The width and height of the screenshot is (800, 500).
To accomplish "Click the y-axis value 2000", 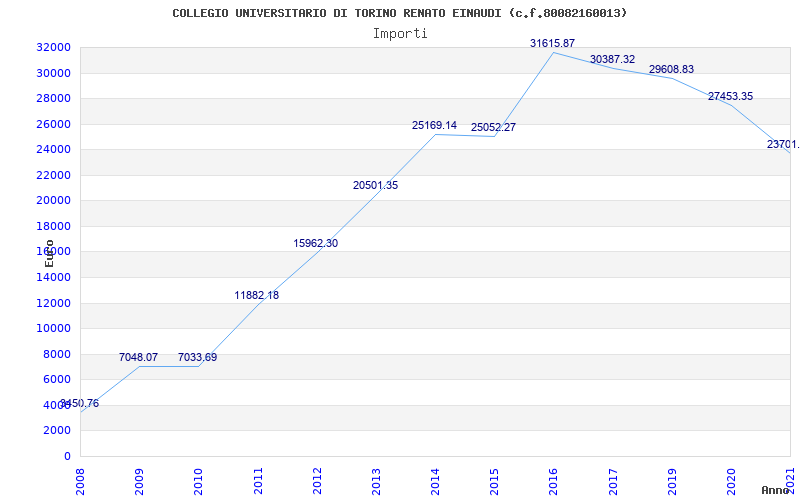I will [56, 431].
